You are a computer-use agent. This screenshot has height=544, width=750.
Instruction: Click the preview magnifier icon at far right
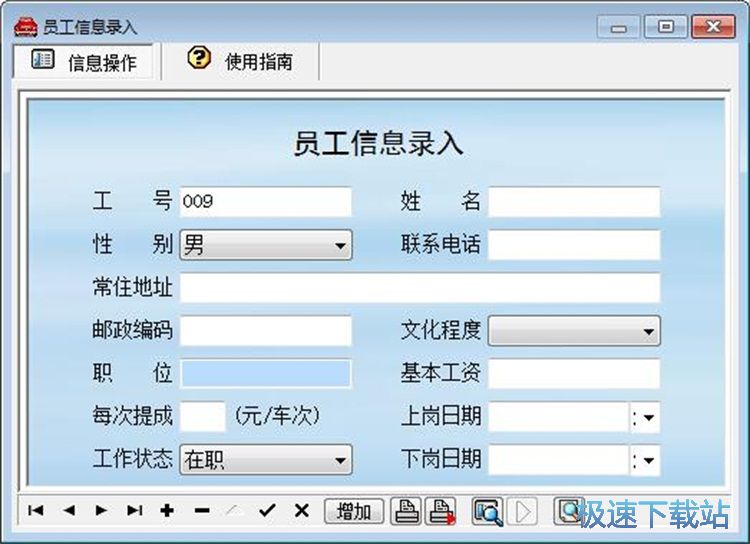pos(568,511)
